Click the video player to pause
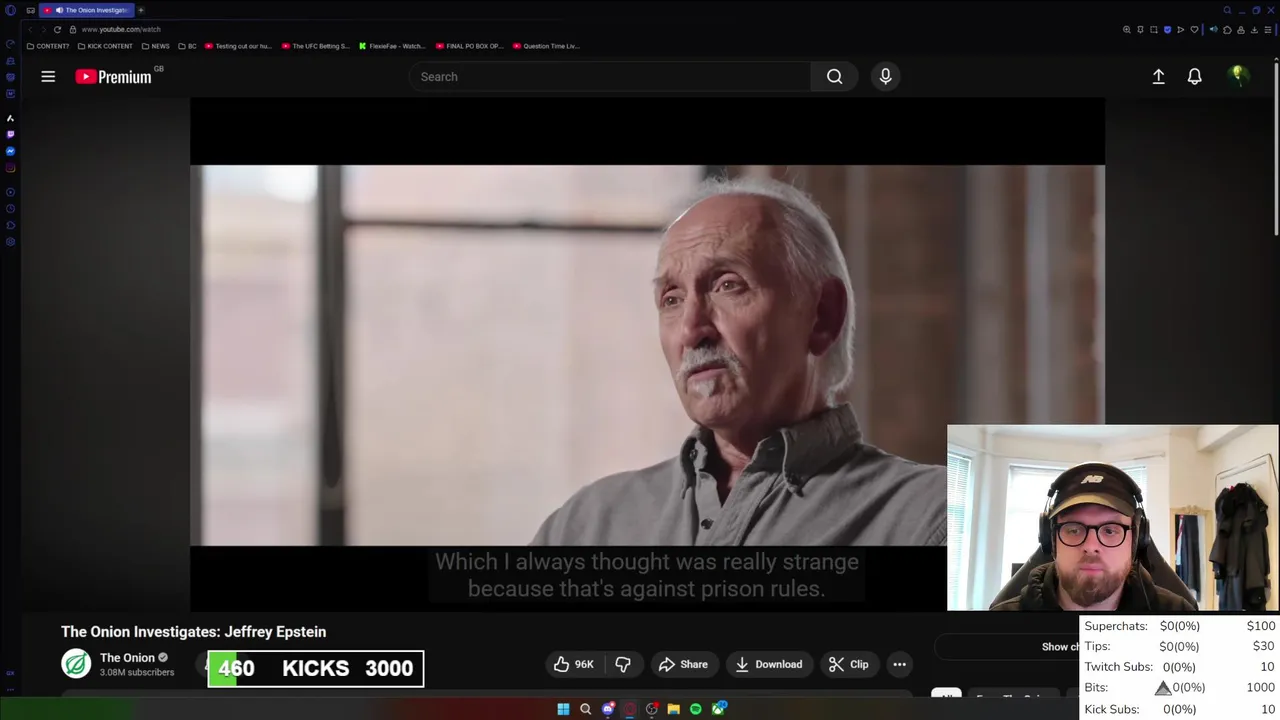The image size is (1280, 720). 647,355
